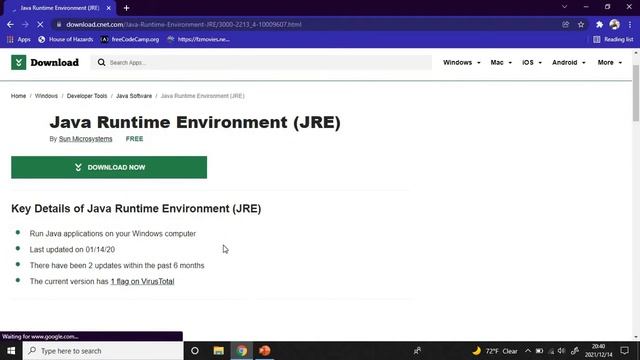The width and height of the screenshot is (640, 360).
Task: Open the weather 72°F Clear widget
Action: [x=495, y=351]
